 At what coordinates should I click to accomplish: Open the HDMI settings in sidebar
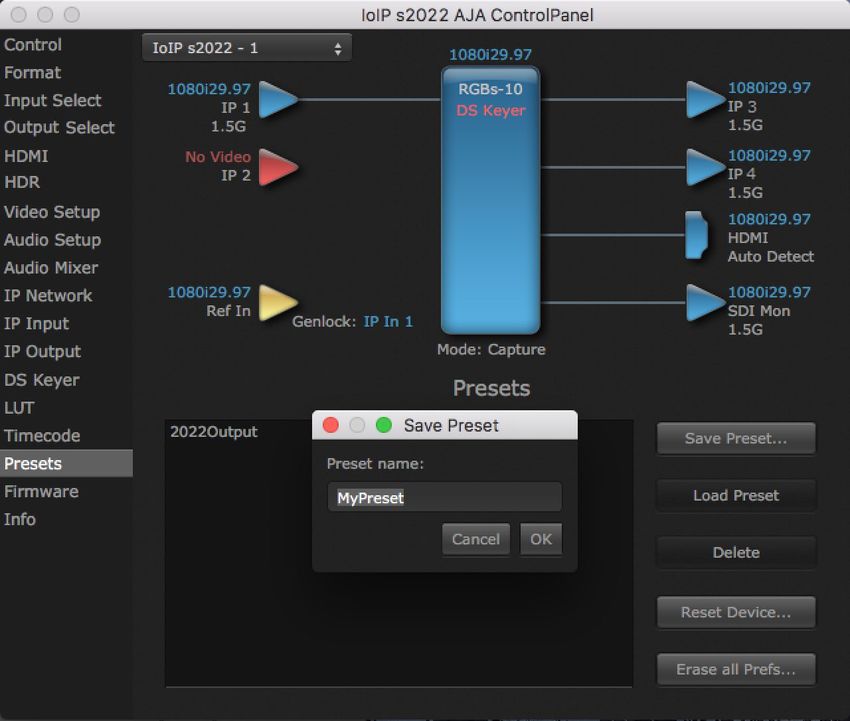point(26,156)
